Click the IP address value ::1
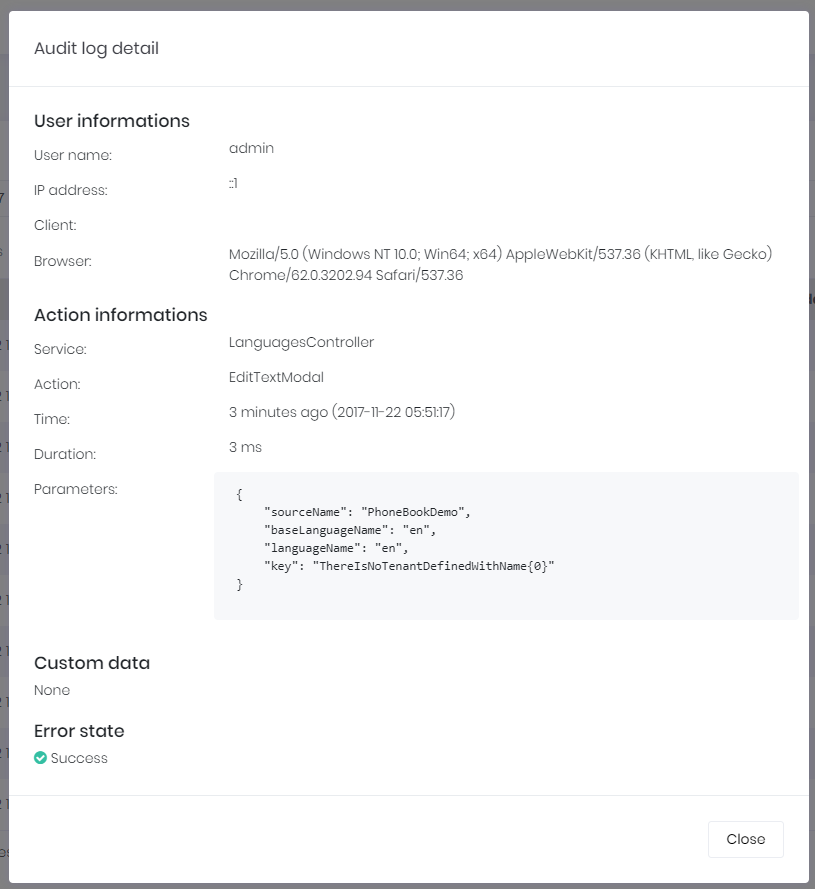 click(x=232, y=183)
